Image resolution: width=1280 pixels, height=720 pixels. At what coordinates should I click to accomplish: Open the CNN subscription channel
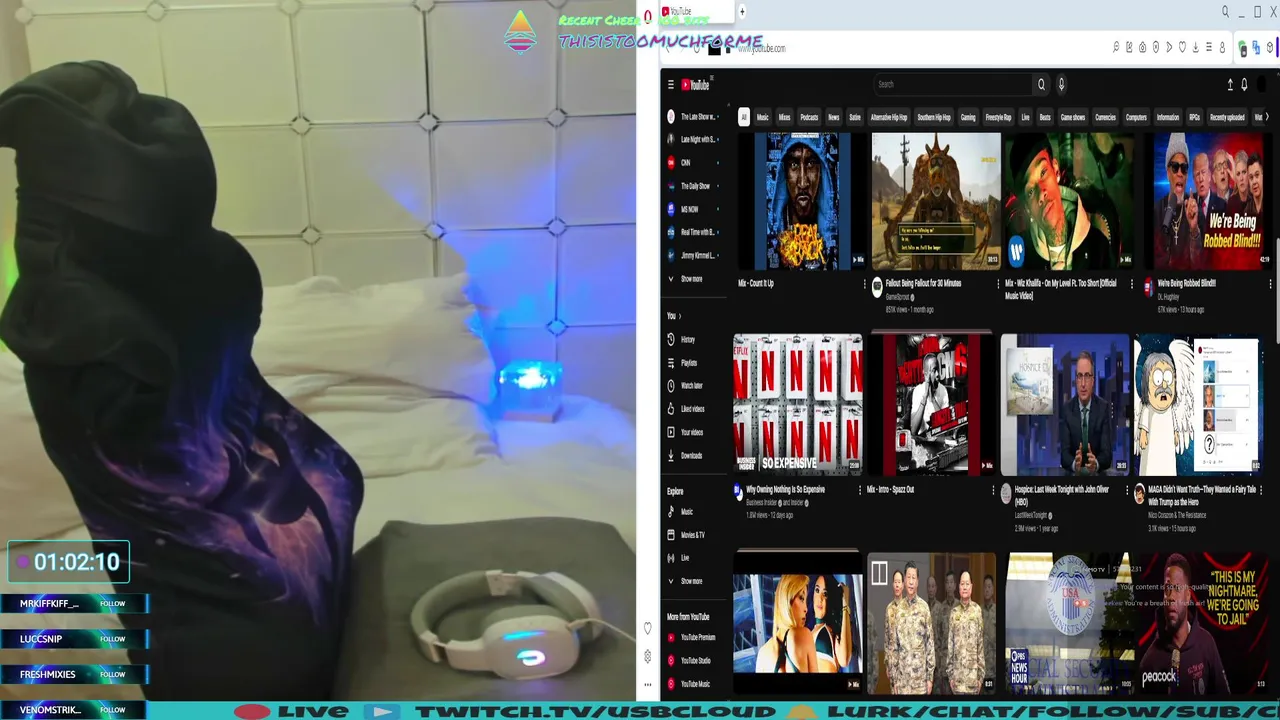click(x=693, y=163)
